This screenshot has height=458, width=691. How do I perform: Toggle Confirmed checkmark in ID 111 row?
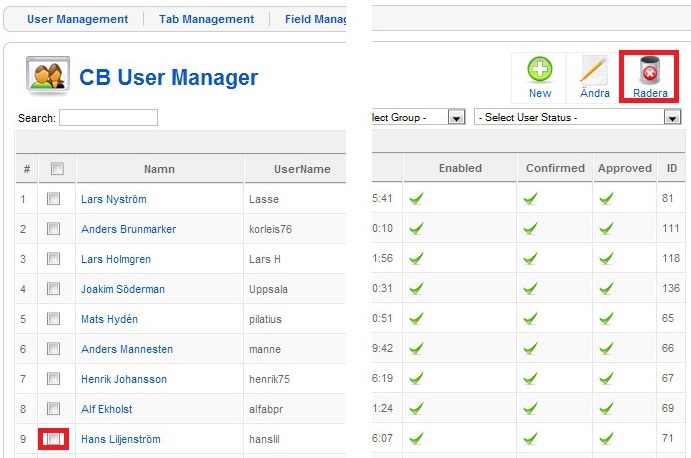pos(531,228)
